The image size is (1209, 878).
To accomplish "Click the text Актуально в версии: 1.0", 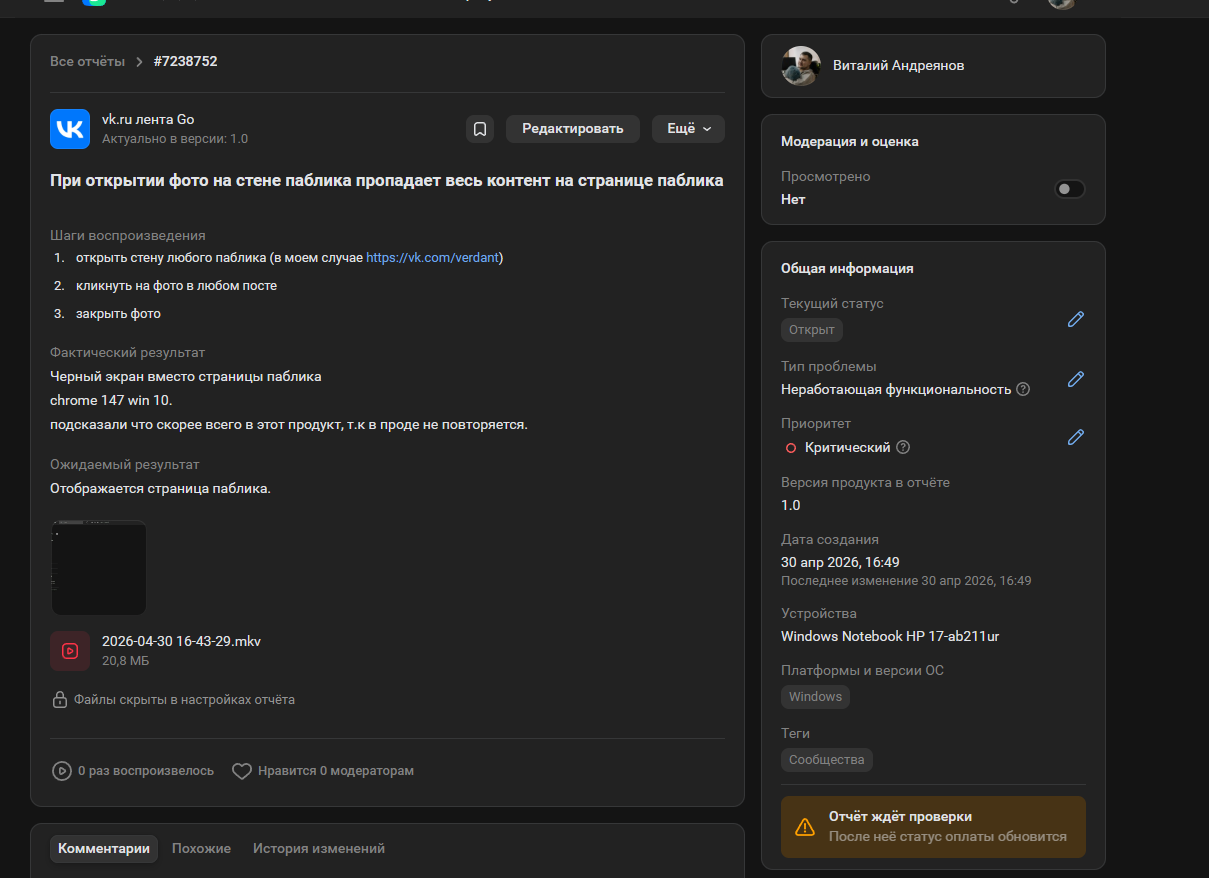I will click(x=175, y=139).
